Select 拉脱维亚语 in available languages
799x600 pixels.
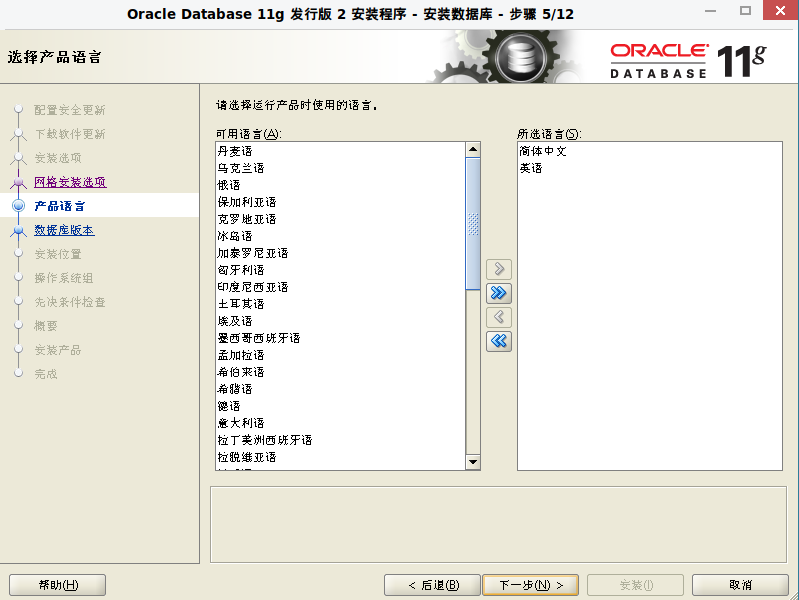point(340,457)
